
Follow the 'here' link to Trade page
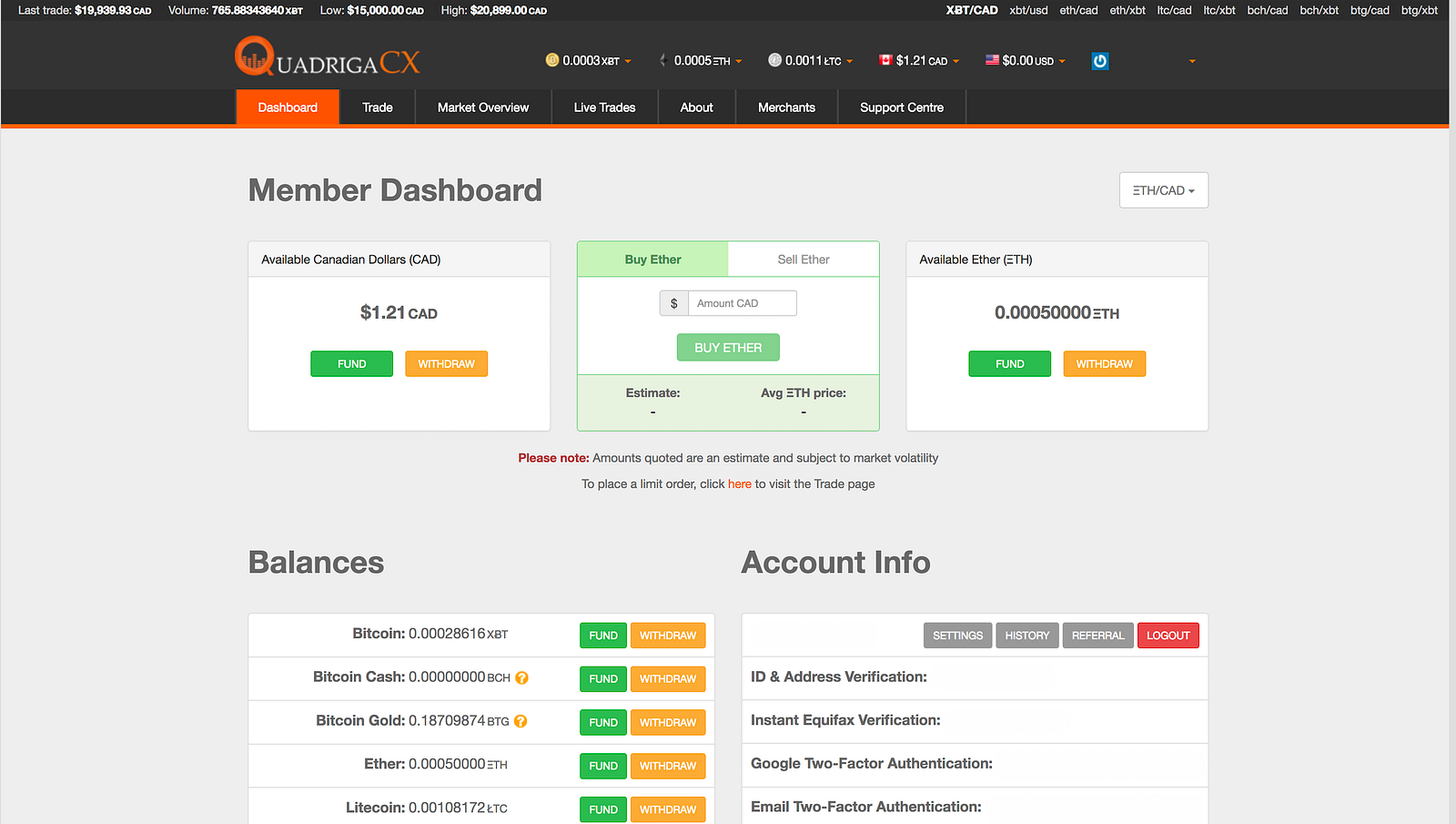(x=740, y=484)
